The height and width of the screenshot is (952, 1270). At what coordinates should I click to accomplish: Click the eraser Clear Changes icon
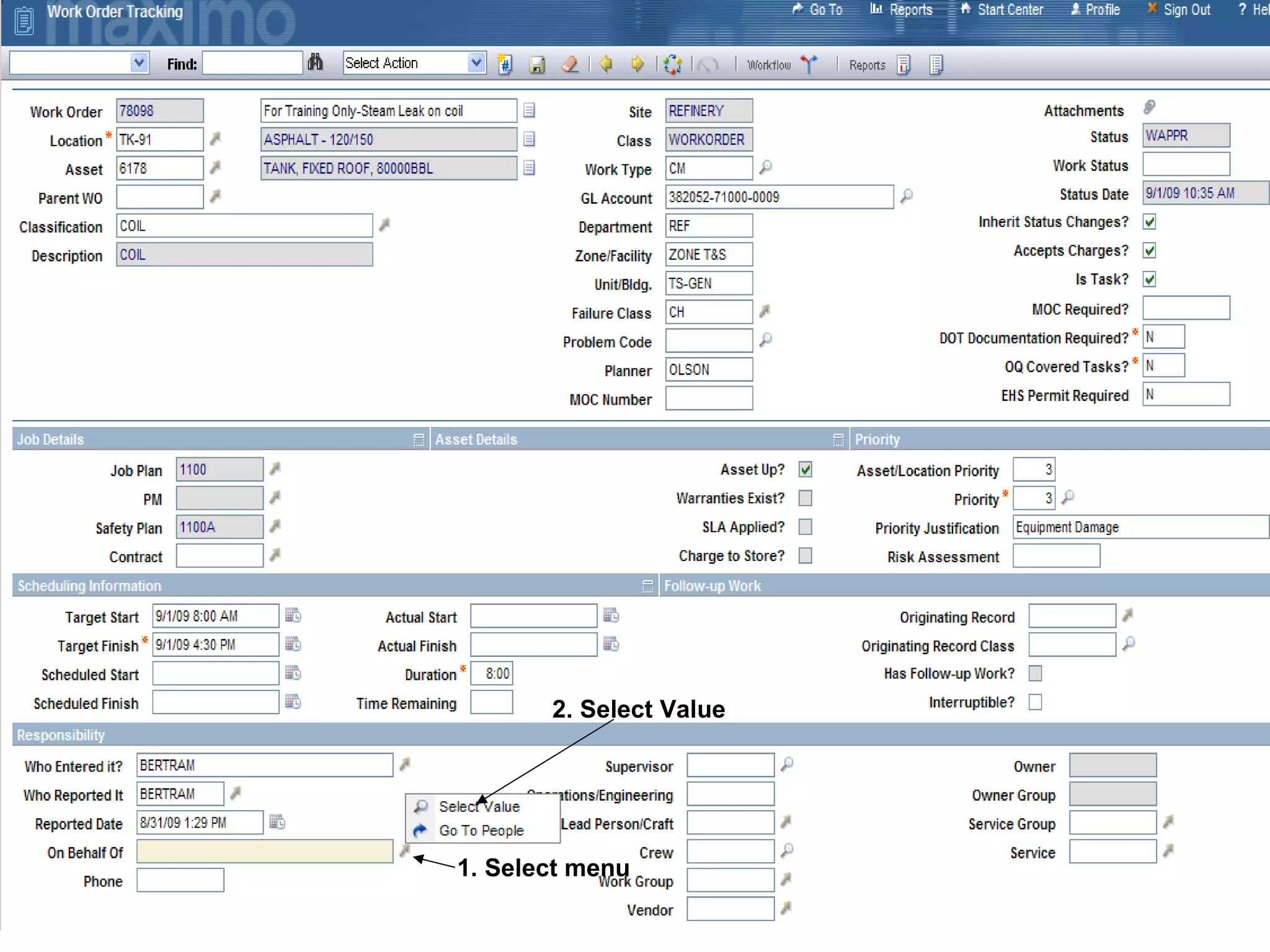click(x=570, y=64)
